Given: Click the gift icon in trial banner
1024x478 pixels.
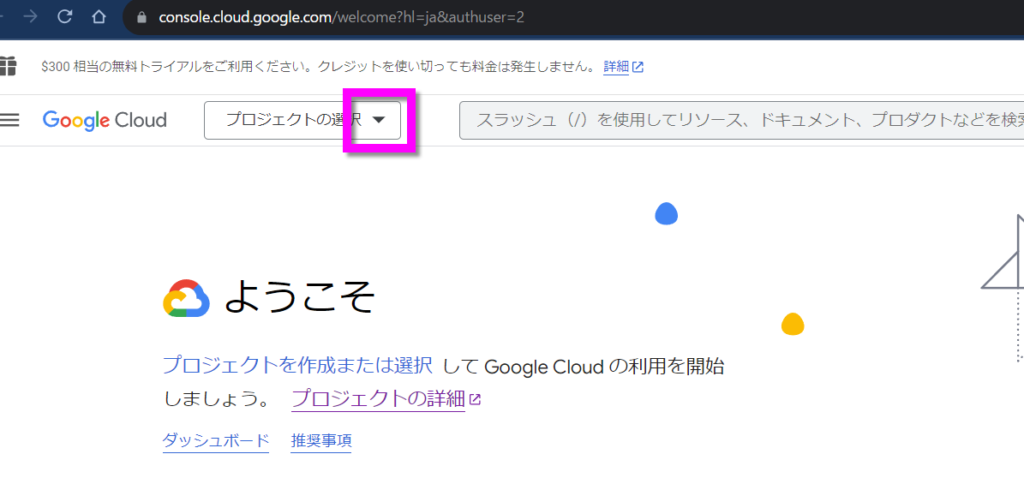Looking at the screenshot, I should pyautogui.click(x=7, y=67).
